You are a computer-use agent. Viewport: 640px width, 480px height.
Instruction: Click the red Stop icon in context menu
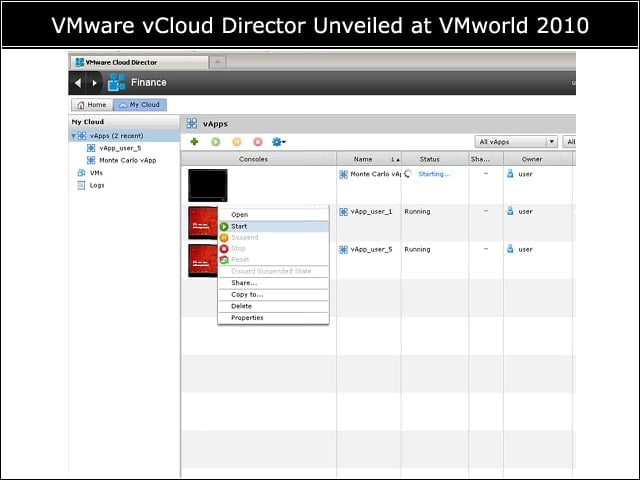(x=224, y=249)
